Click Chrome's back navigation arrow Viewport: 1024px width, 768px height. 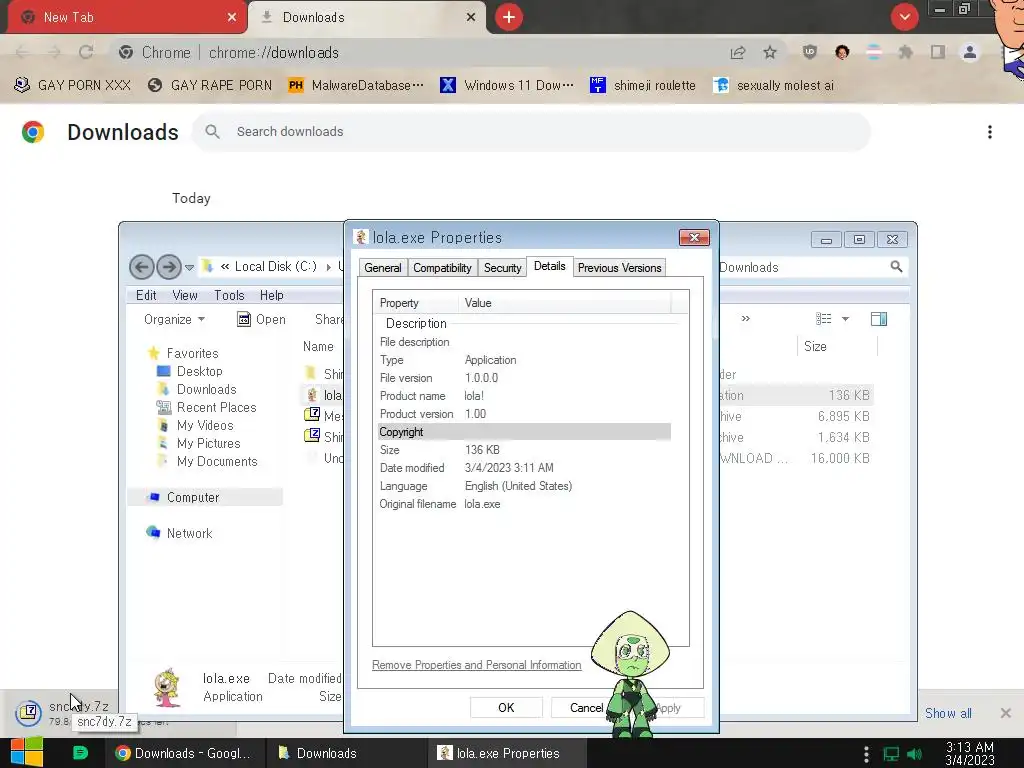click(22, 52)
